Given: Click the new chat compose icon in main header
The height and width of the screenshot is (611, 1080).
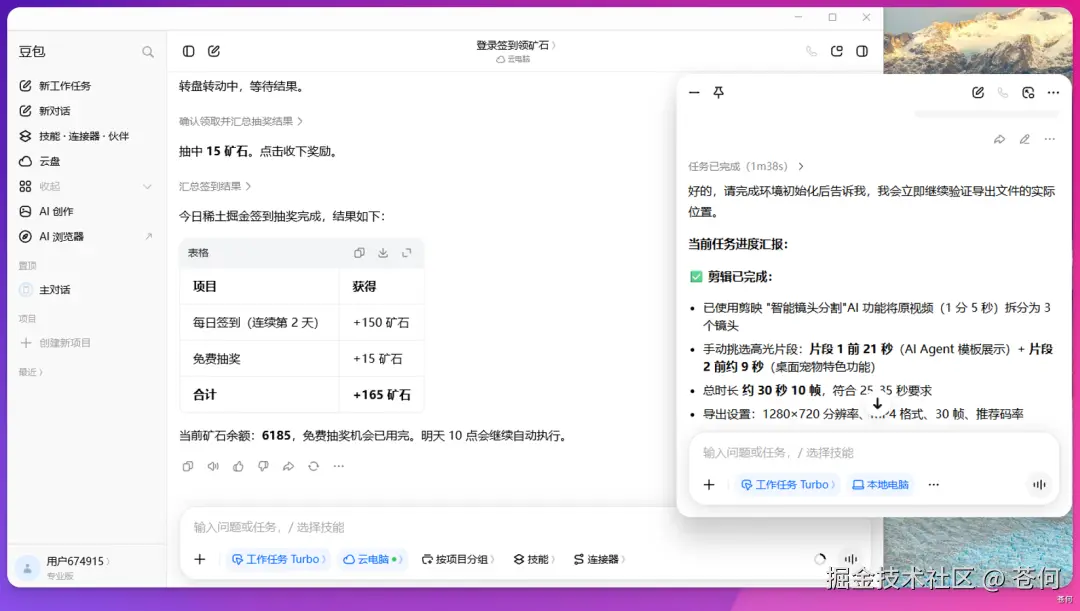Looking at the screenshot, I should pyautogui.click(x=214, y=51).
